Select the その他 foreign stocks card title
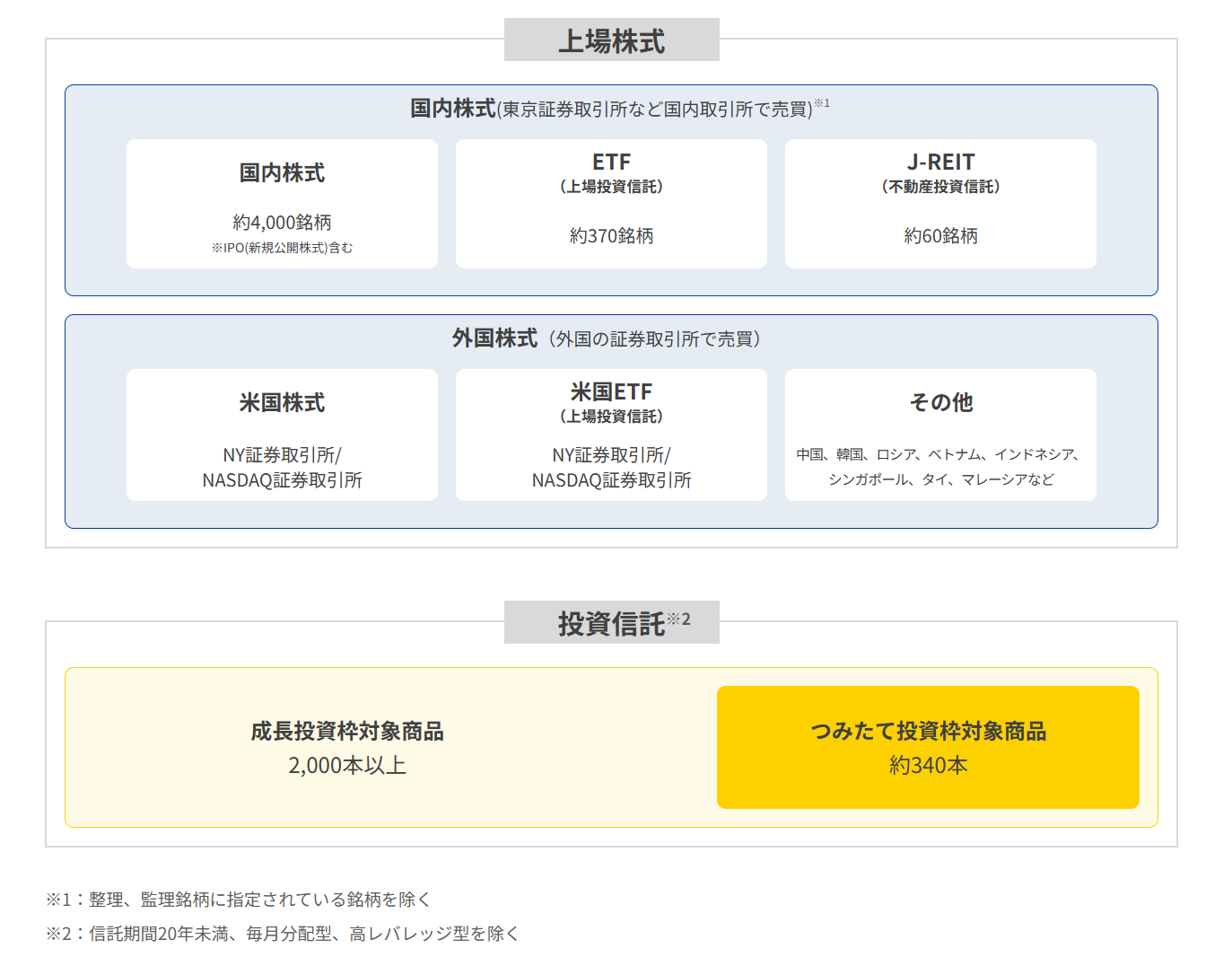This screenshot has width=1232, height=966. [940, 402]
